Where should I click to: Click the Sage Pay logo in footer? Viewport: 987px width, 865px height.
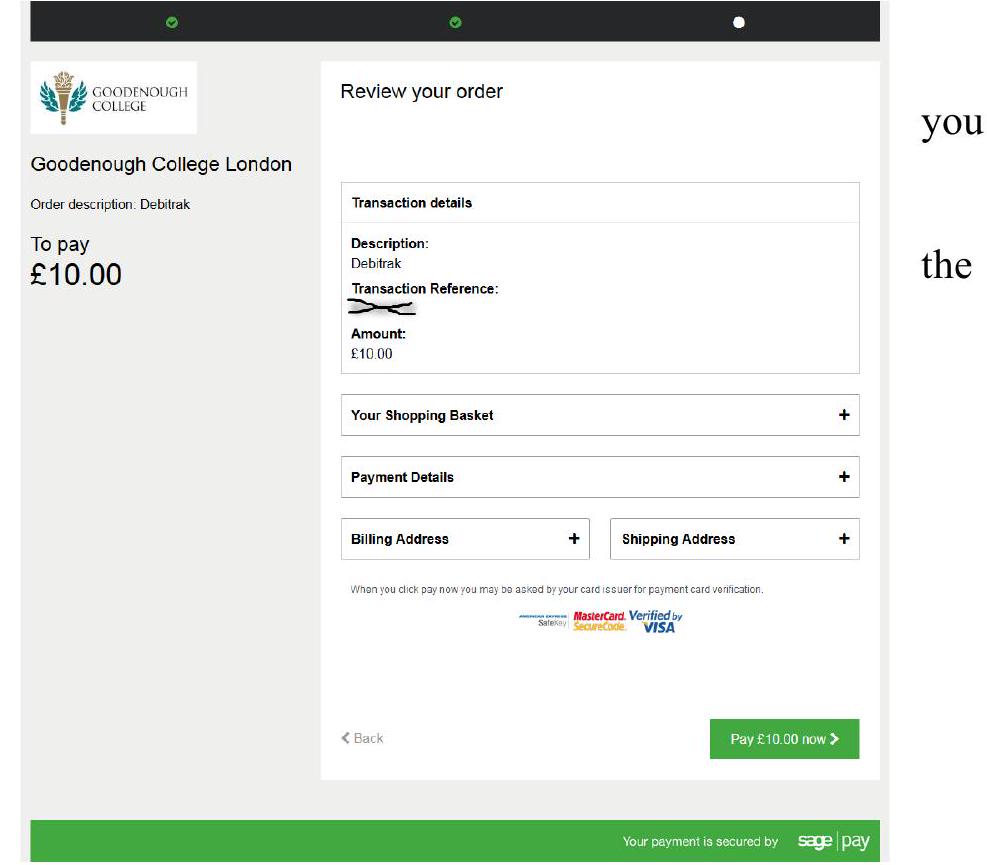[833, 841]
